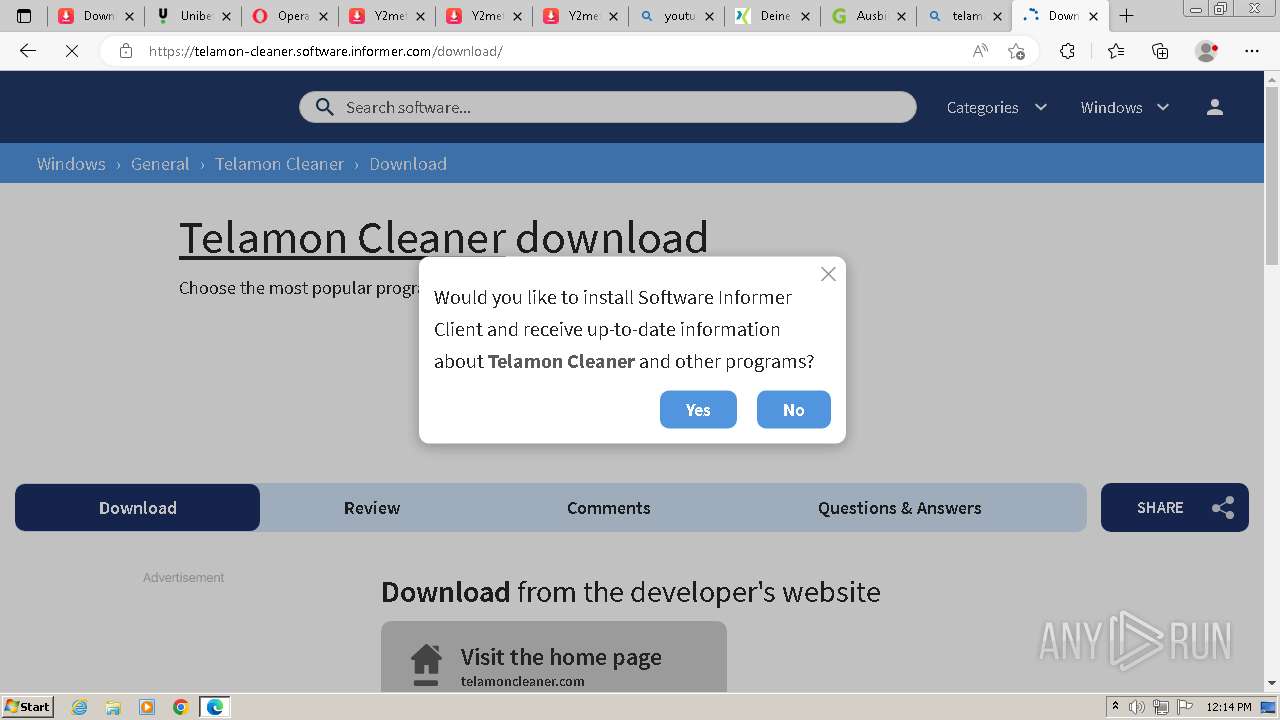Open the user account icon on site header

coord(1215,107)
